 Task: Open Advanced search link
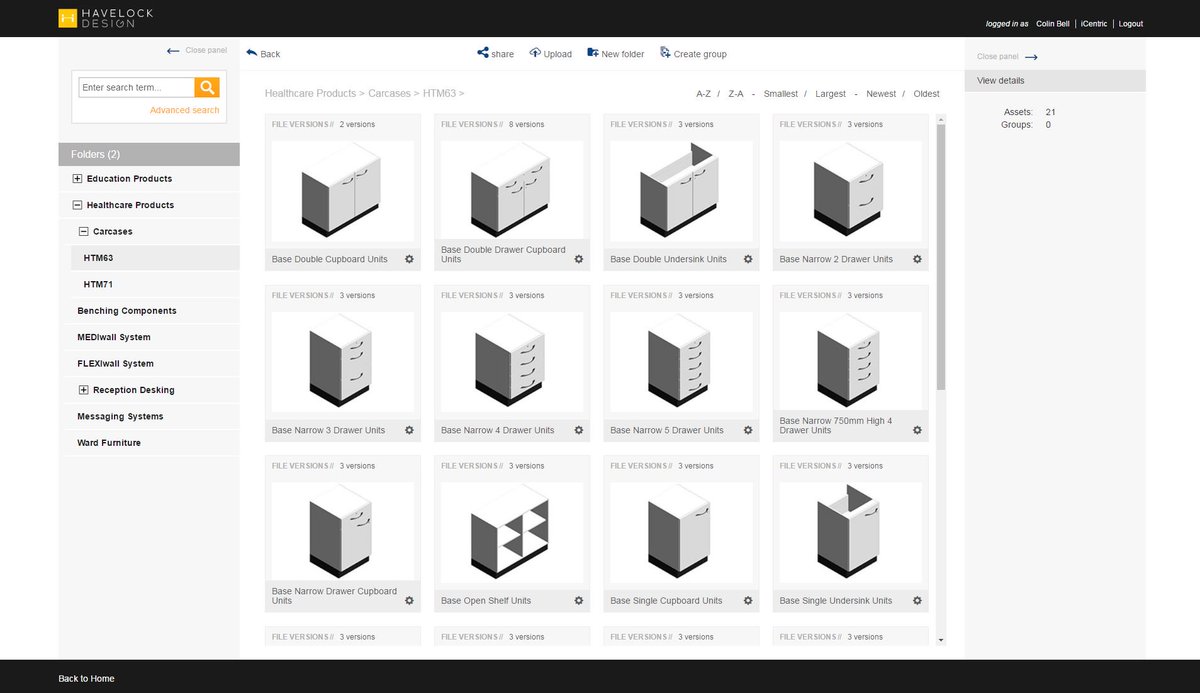[184, 110]
